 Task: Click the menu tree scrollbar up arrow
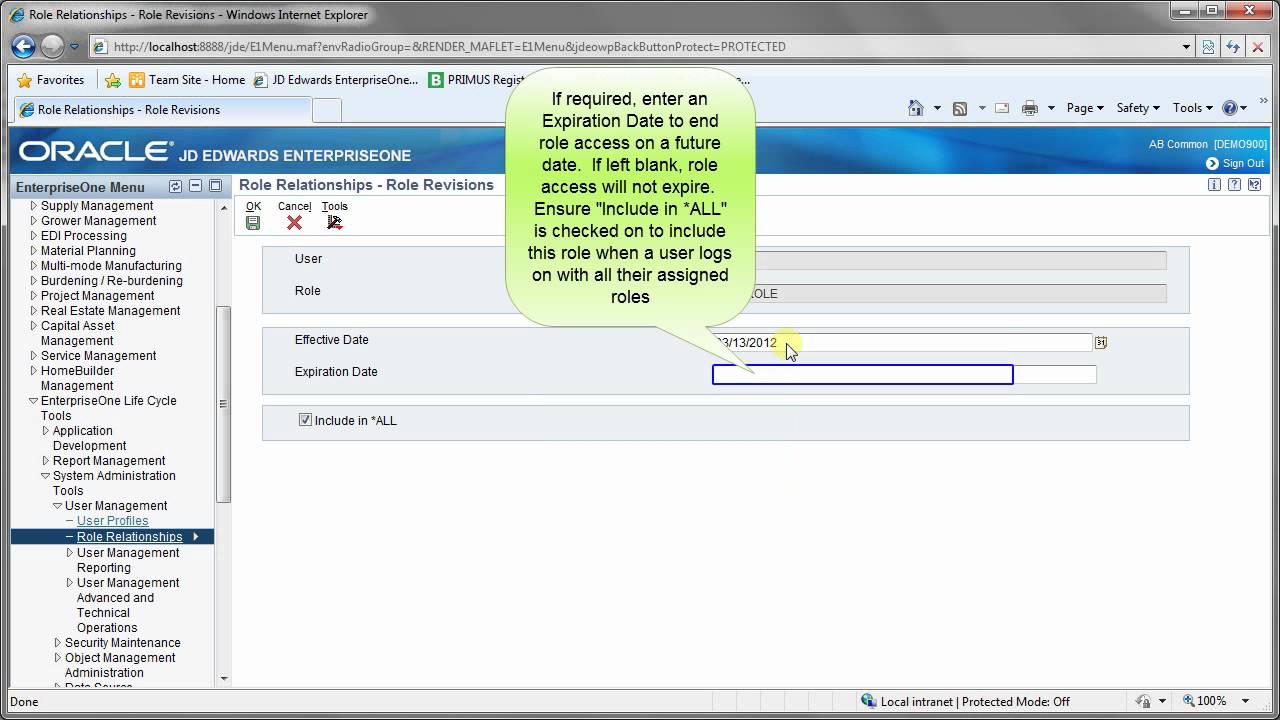click(x=223, y=207)
